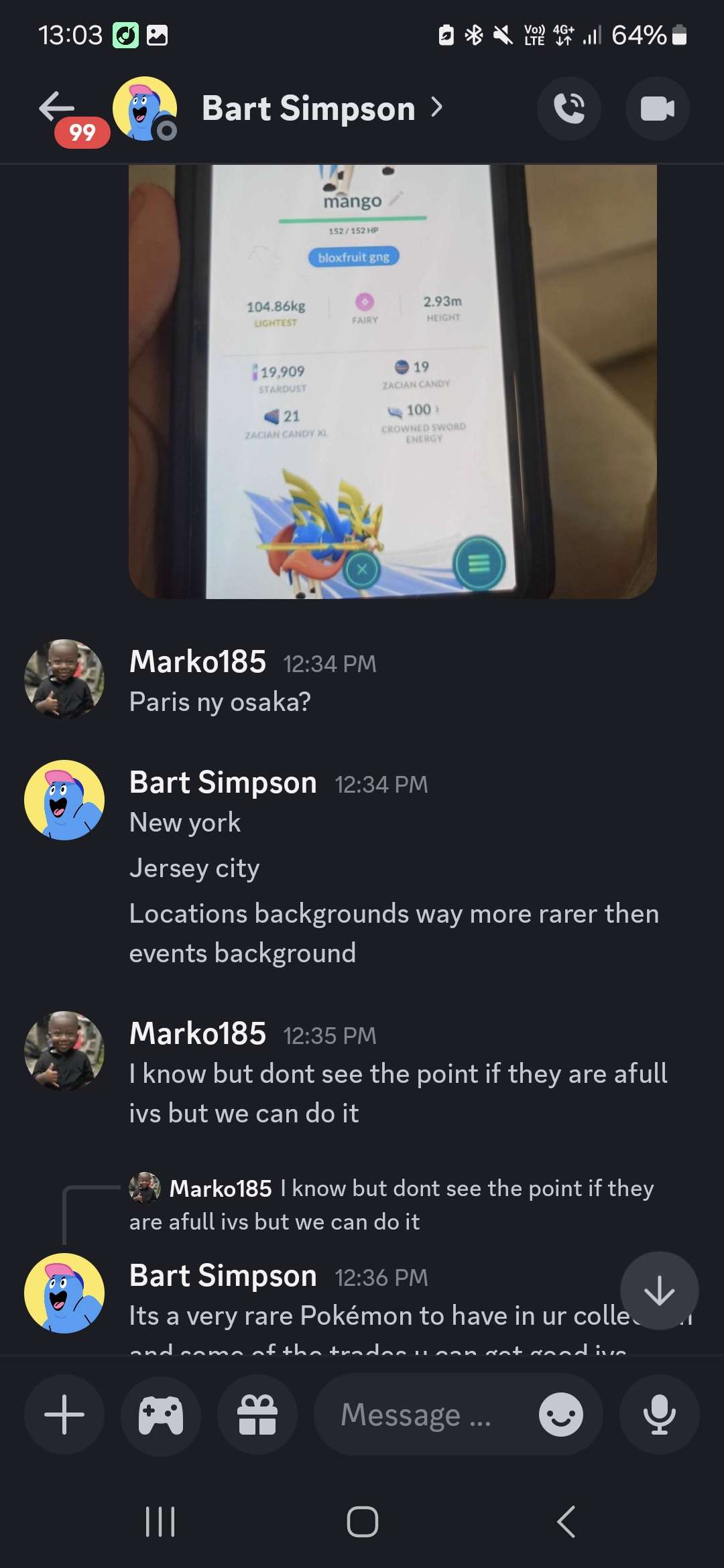Open Bart Simpson's avatar in header

click(145, 109)
